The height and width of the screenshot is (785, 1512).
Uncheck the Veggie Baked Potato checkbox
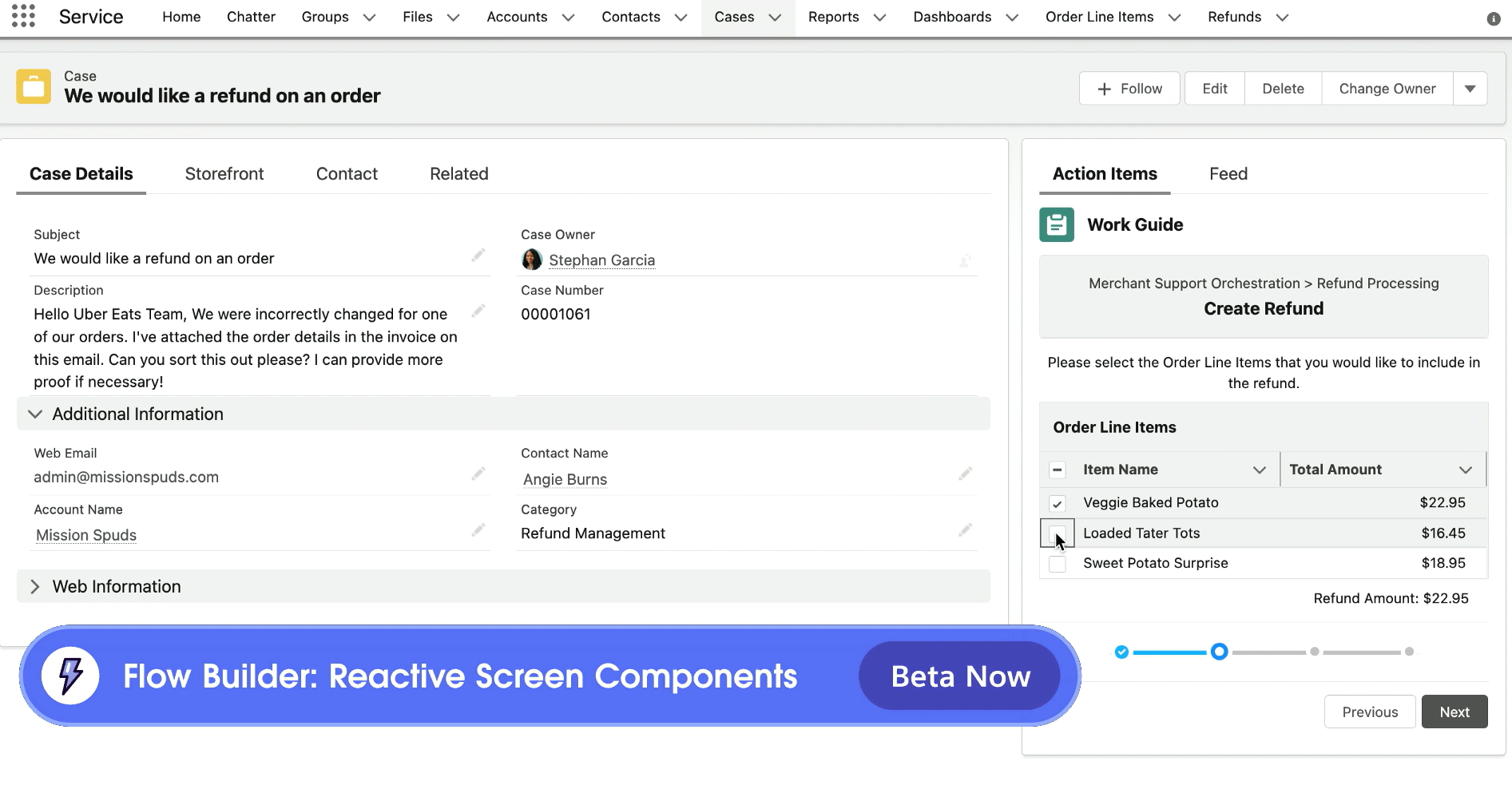point(1057,503)
